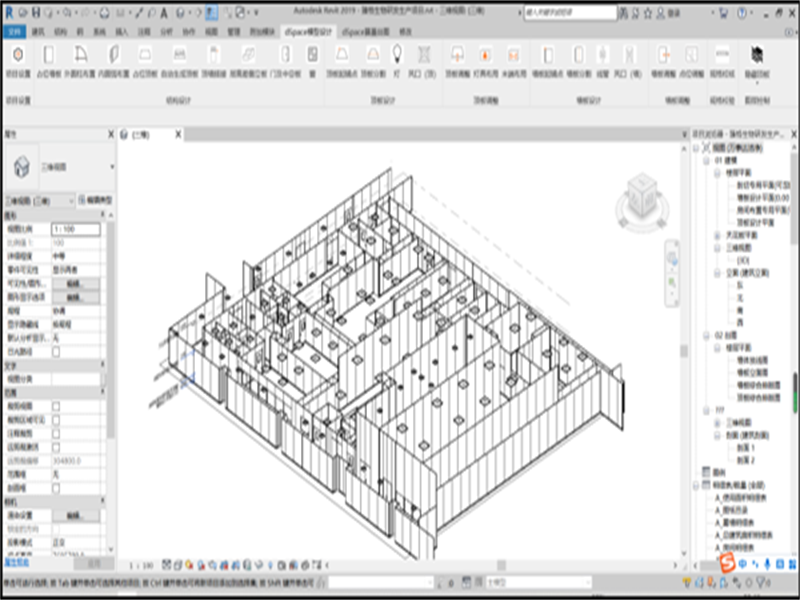
Task: Click the selection filter icon in status bar
Action: 763,582
